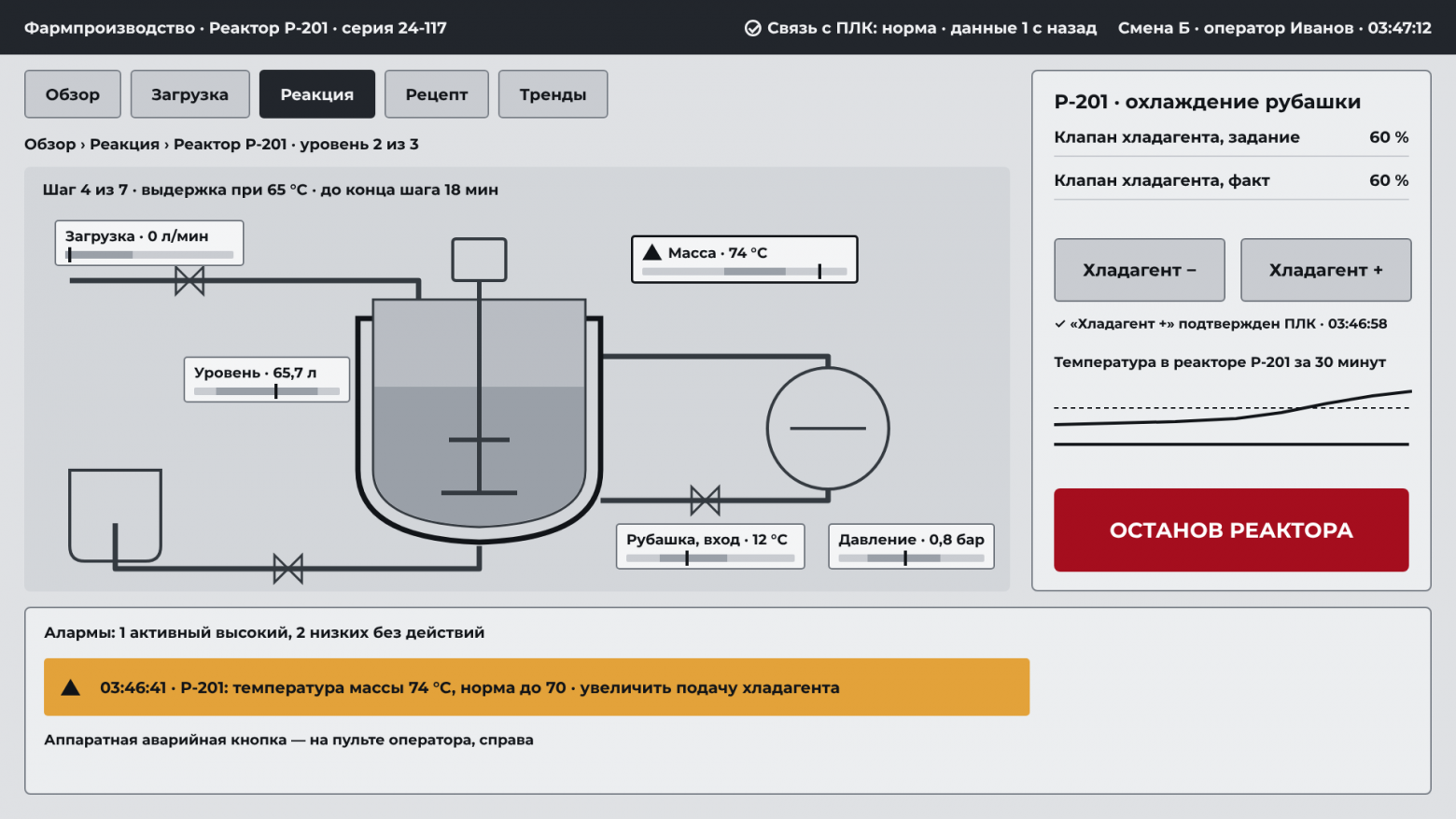
Task: Open the Рецепт tab
Action: pos(437,94)
